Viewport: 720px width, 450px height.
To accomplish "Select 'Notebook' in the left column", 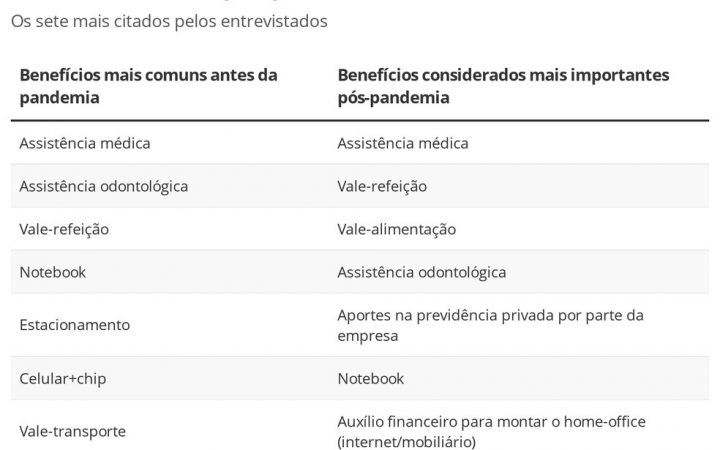I will coord(52,272).
